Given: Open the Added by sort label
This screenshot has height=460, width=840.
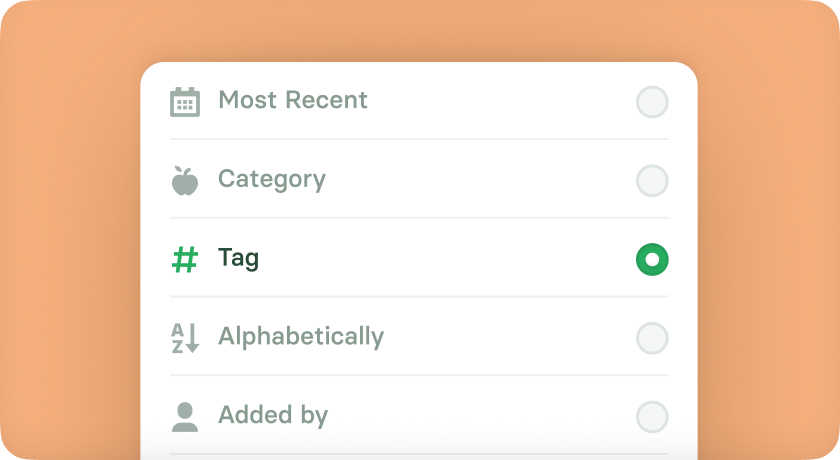Looking at the screenshot, I should click(273, 416).
